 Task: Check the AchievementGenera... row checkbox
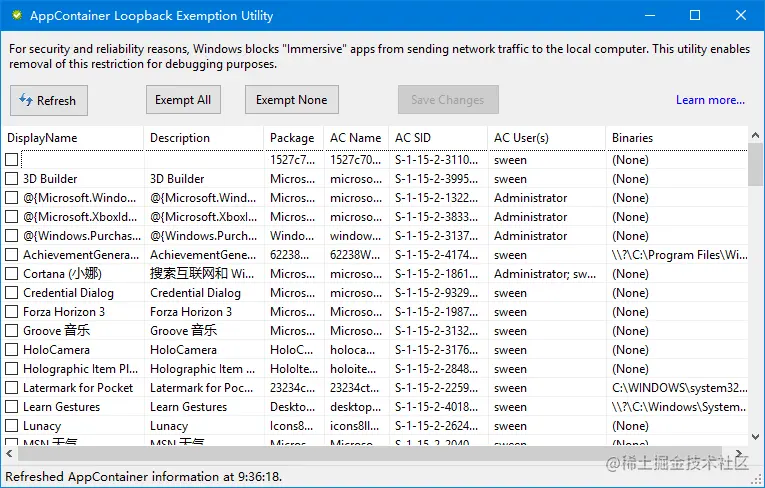[12, 255]
